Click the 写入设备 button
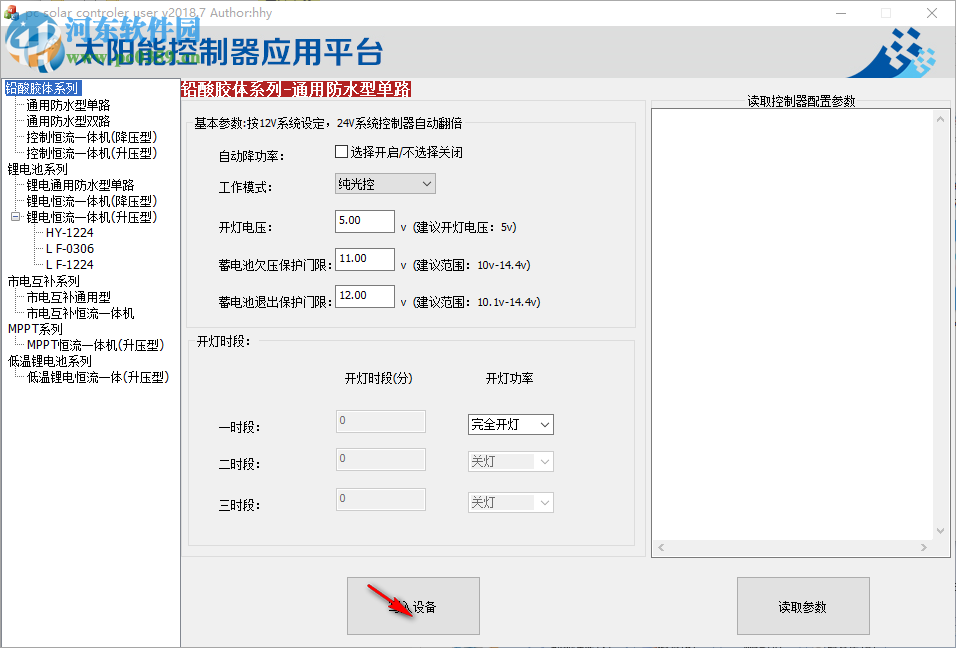The image size is (956, 648). coord(413,606)
